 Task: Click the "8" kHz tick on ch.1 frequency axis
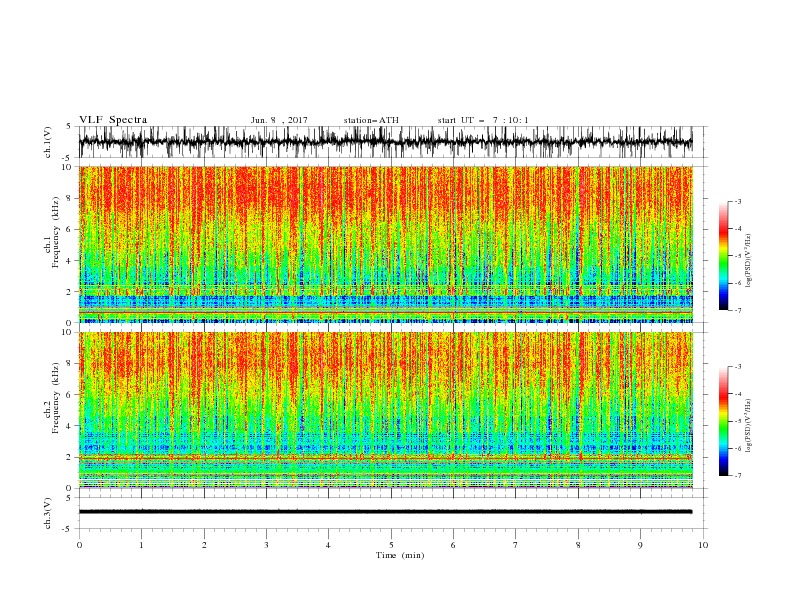(x=70, y=198)
